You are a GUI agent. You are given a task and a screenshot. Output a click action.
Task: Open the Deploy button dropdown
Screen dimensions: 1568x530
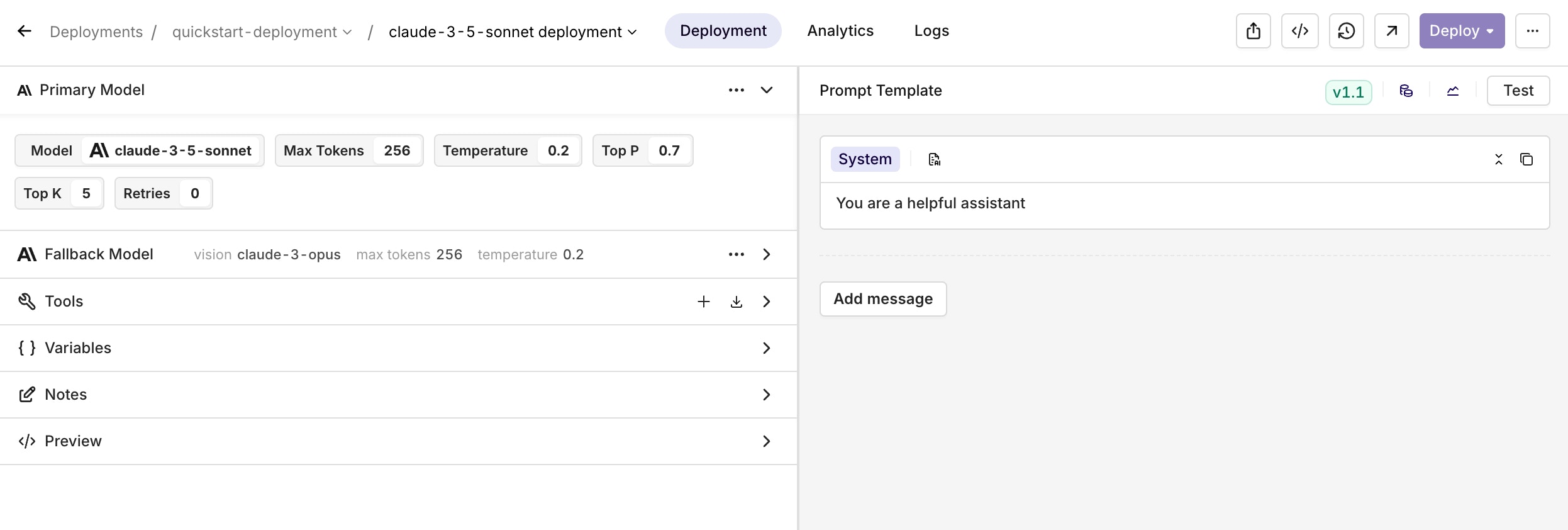(x=1489, y=31)
